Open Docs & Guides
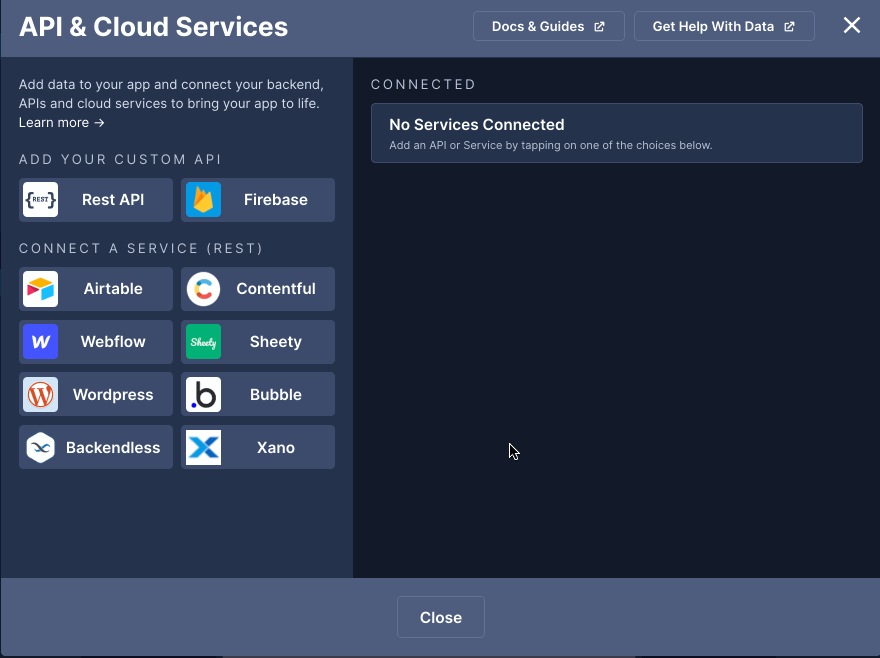The width and height of the screenshot is (880, 658). pos(548,26)
